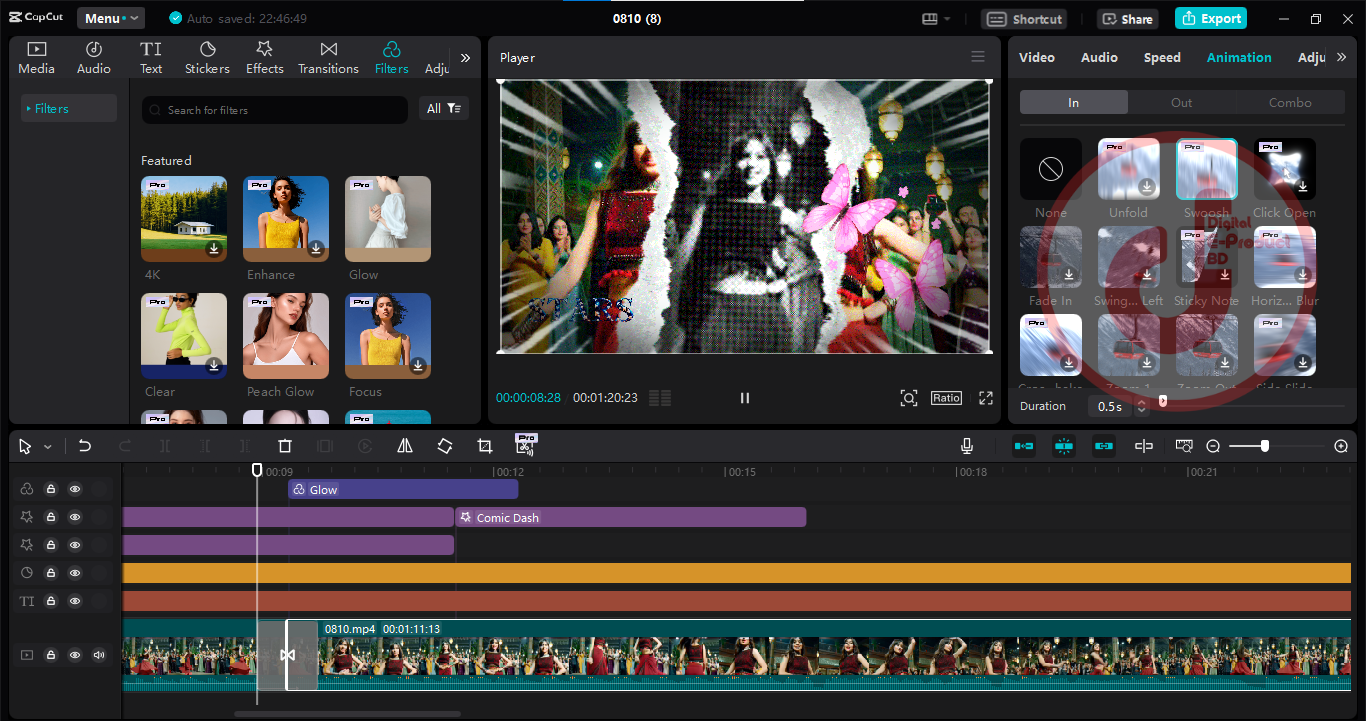Hide the Glow filter track

[75, 489]
